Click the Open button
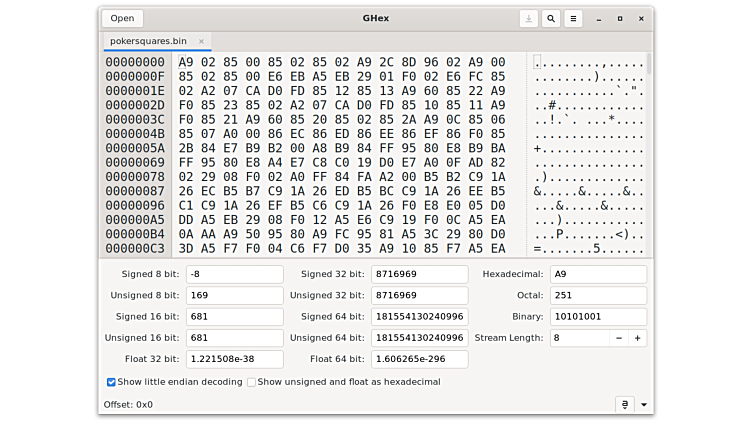The image size is (752, 423). (122, 18)
